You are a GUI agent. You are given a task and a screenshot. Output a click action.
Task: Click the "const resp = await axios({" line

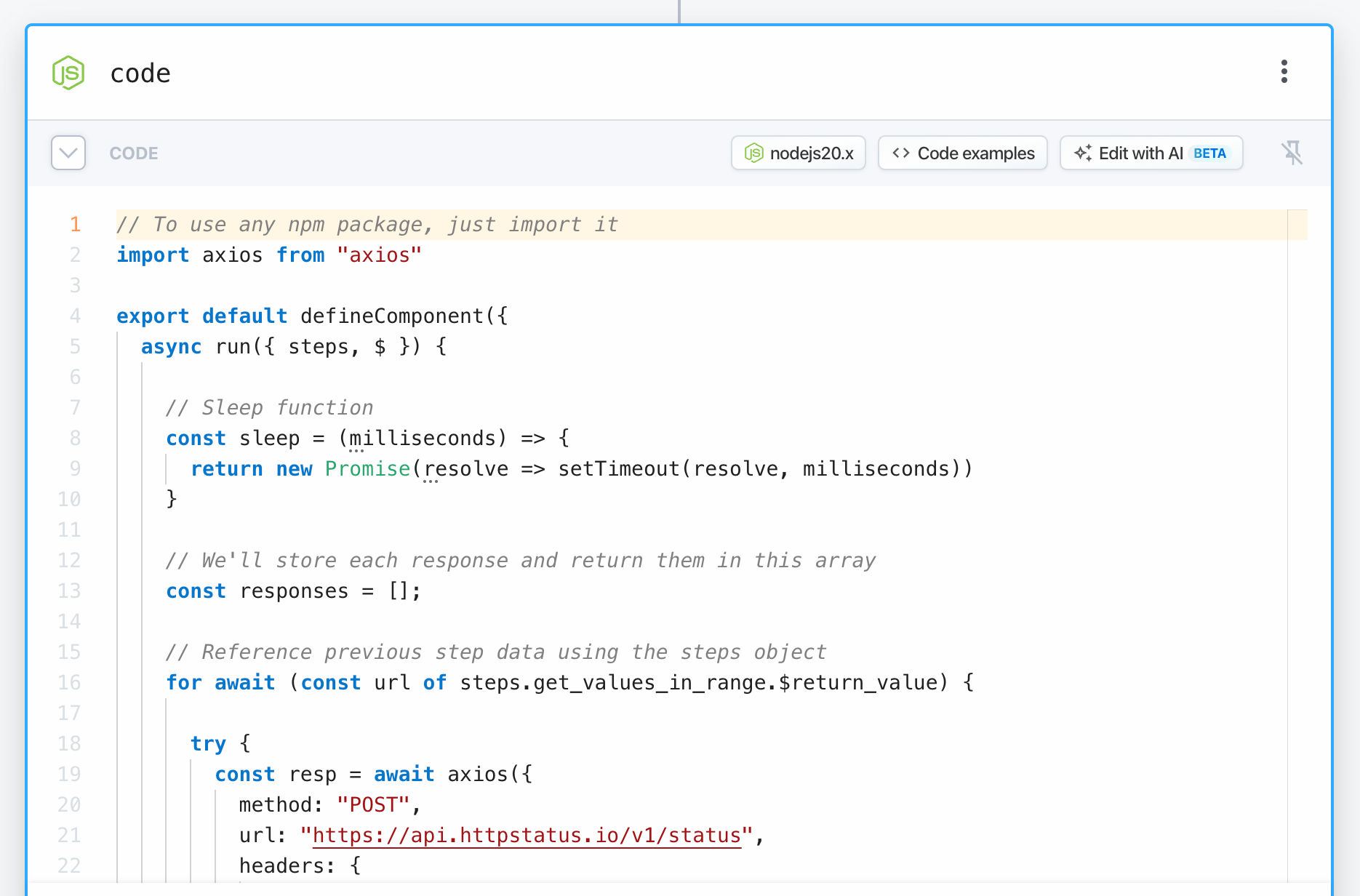pyautogui.click(x=374, y=774)
